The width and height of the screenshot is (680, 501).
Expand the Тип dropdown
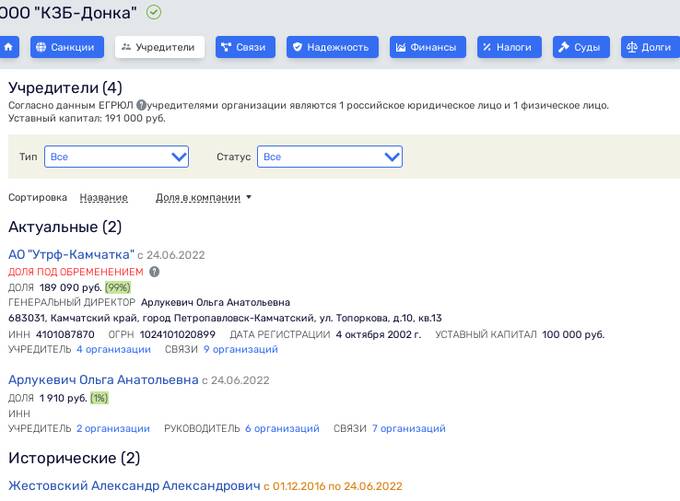point(116,157)
